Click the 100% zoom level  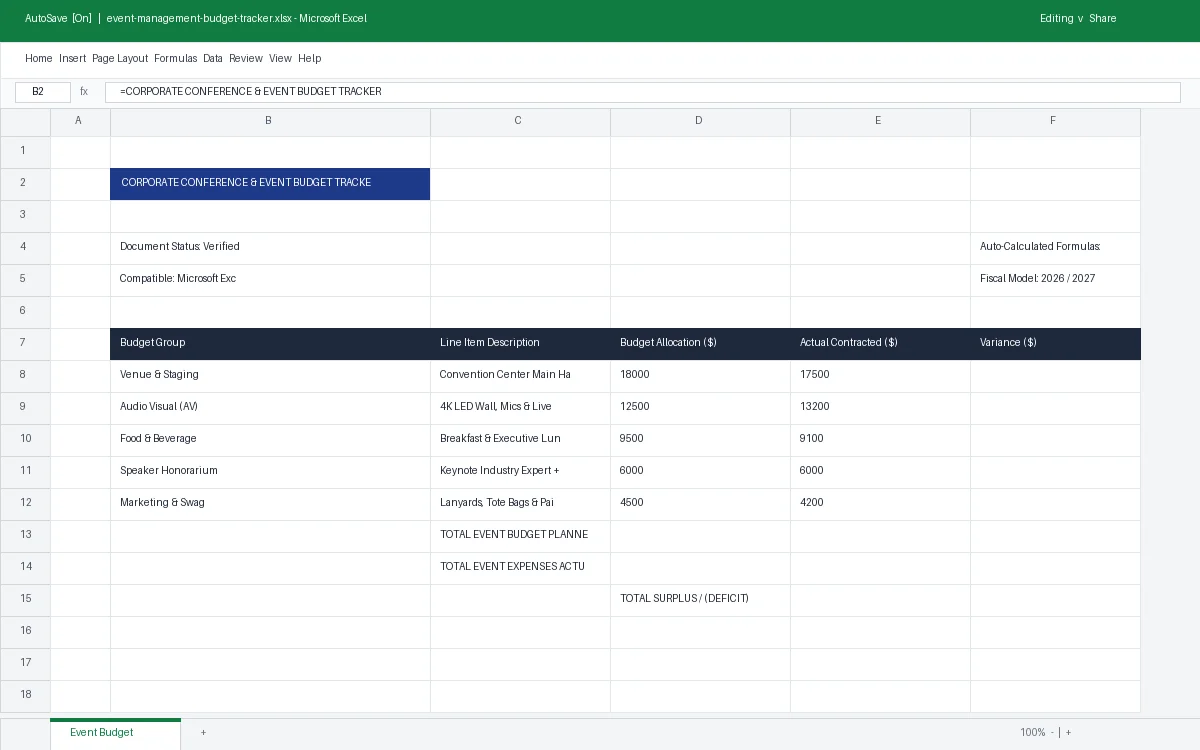[x=1032, y=733]
